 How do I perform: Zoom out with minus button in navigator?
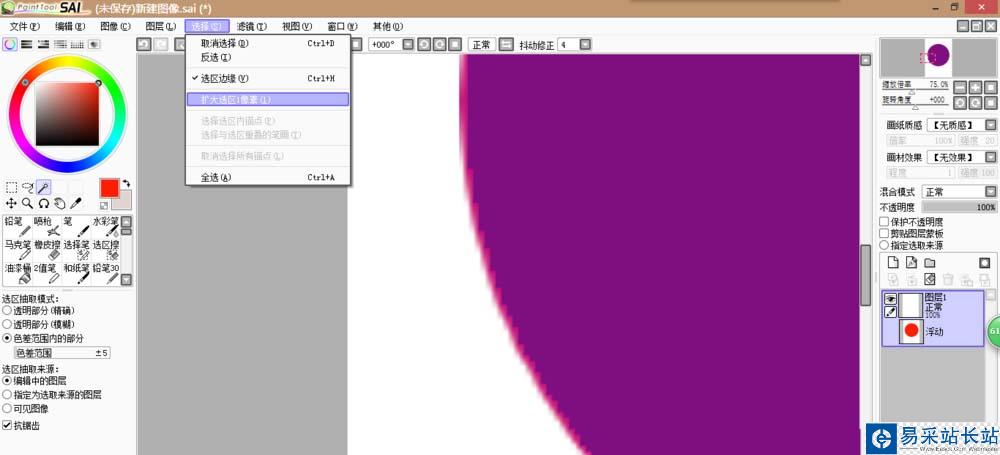pyautogui.click(x=959, y=87)
